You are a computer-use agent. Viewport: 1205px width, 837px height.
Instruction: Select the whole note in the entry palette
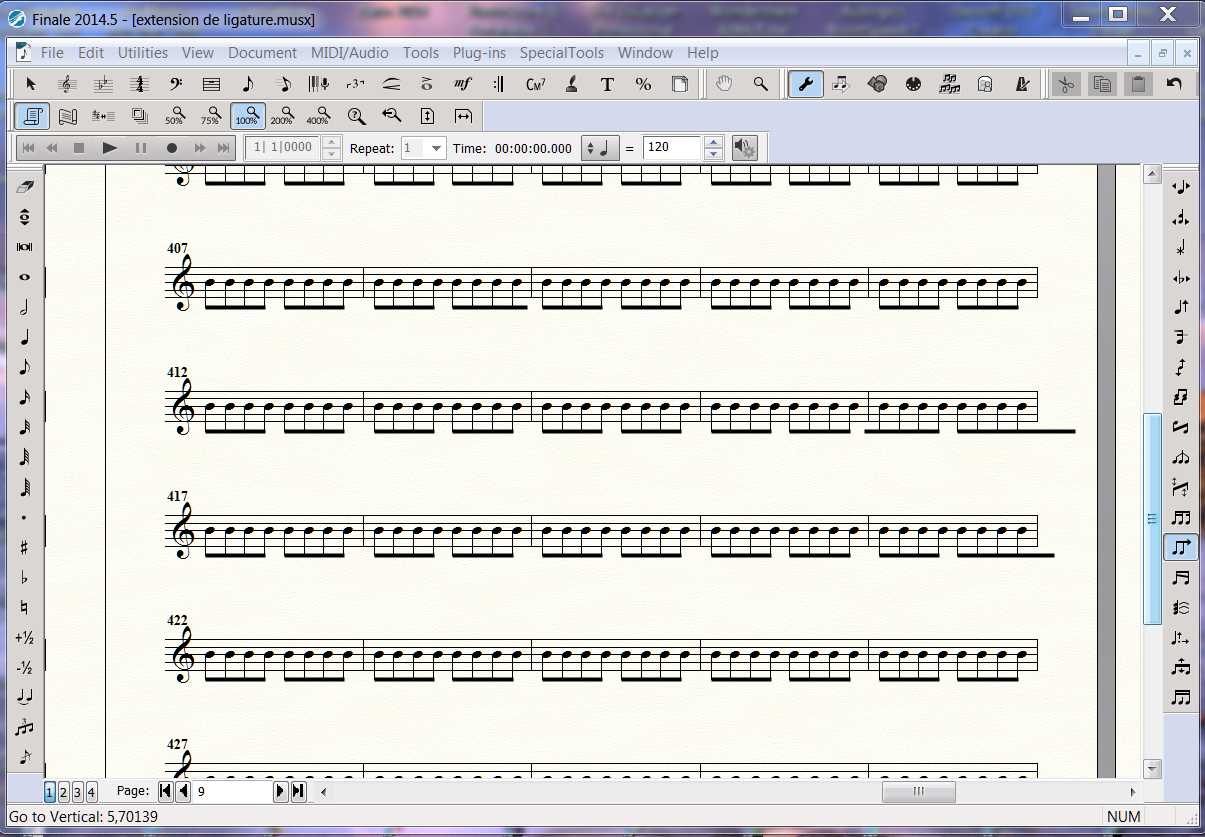coord(25,277)
